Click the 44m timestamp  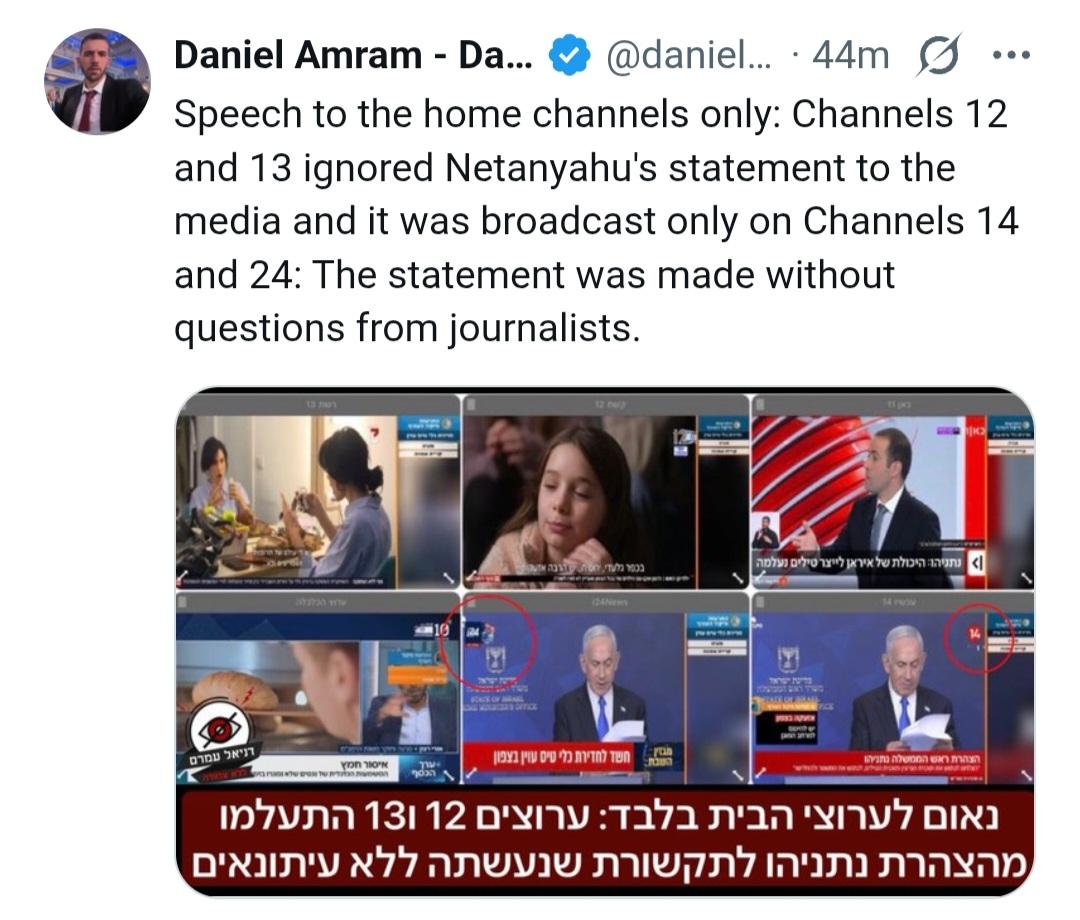851,56
